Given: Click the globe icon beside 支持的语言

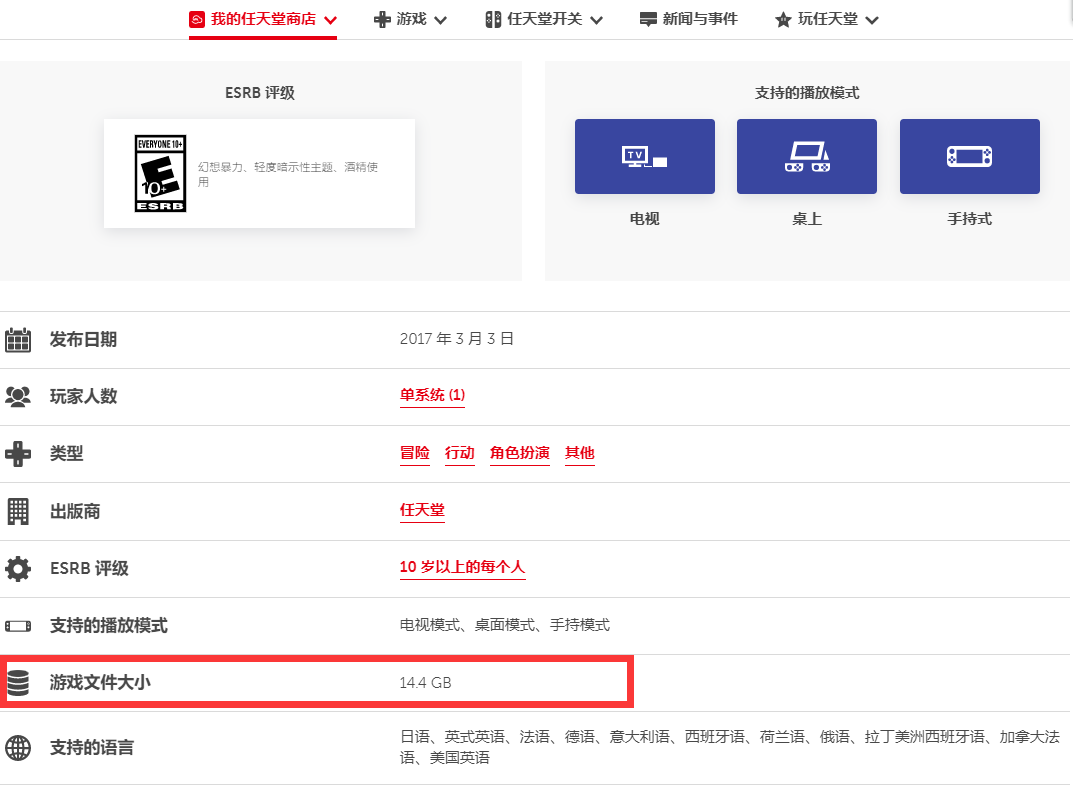Looking at the screenshot, I should 18,748.
